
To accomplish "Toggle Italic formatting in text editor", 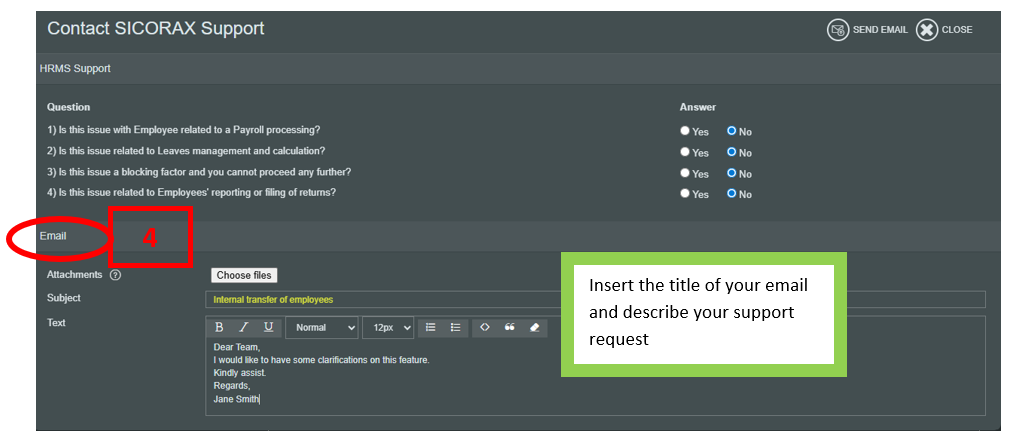I will [243, 327].
